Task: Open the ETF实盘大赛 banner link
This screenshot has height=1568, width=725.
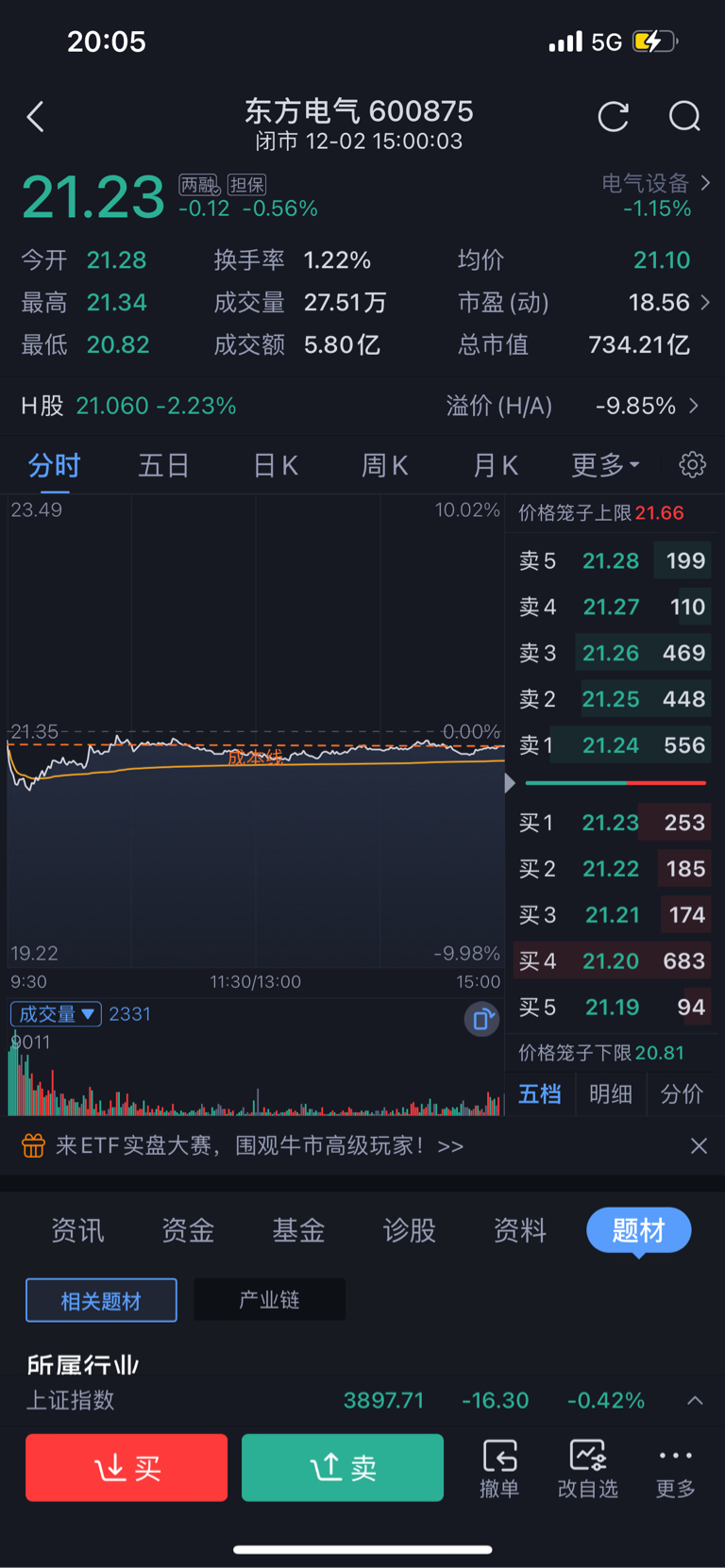Action: [260, 1146]
